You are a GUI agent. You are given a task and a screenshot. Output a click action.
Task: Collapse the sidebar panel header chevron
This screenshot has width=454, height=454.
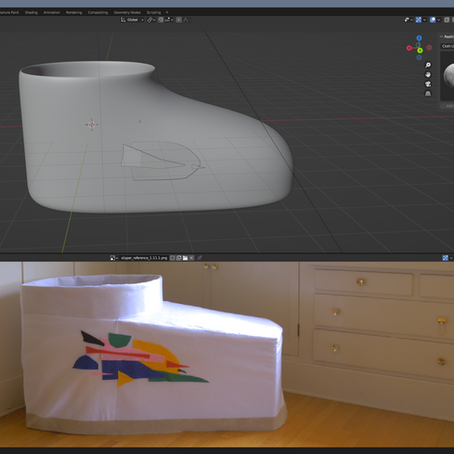441,37
